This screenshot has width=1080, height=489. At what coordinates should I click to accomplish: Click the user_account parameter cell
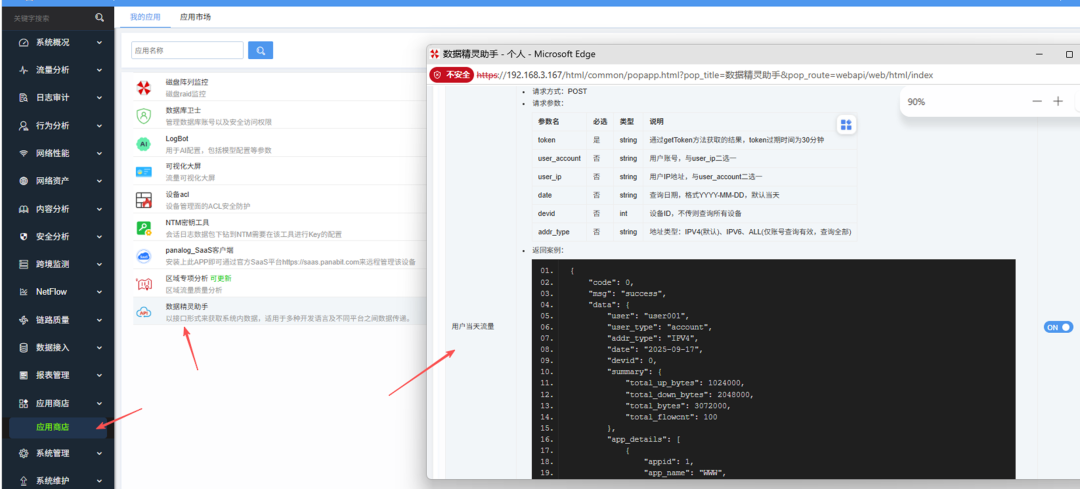pos(559,158)
